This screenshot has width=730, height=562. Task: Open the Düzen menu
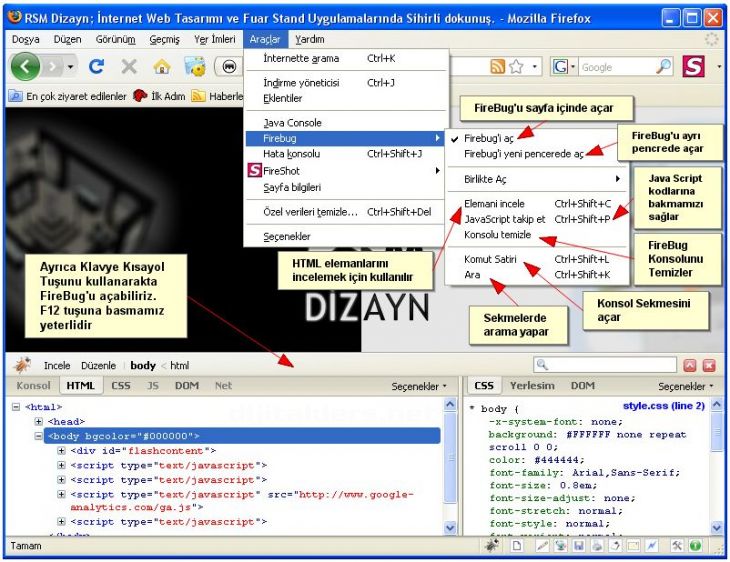click(68, 39)
